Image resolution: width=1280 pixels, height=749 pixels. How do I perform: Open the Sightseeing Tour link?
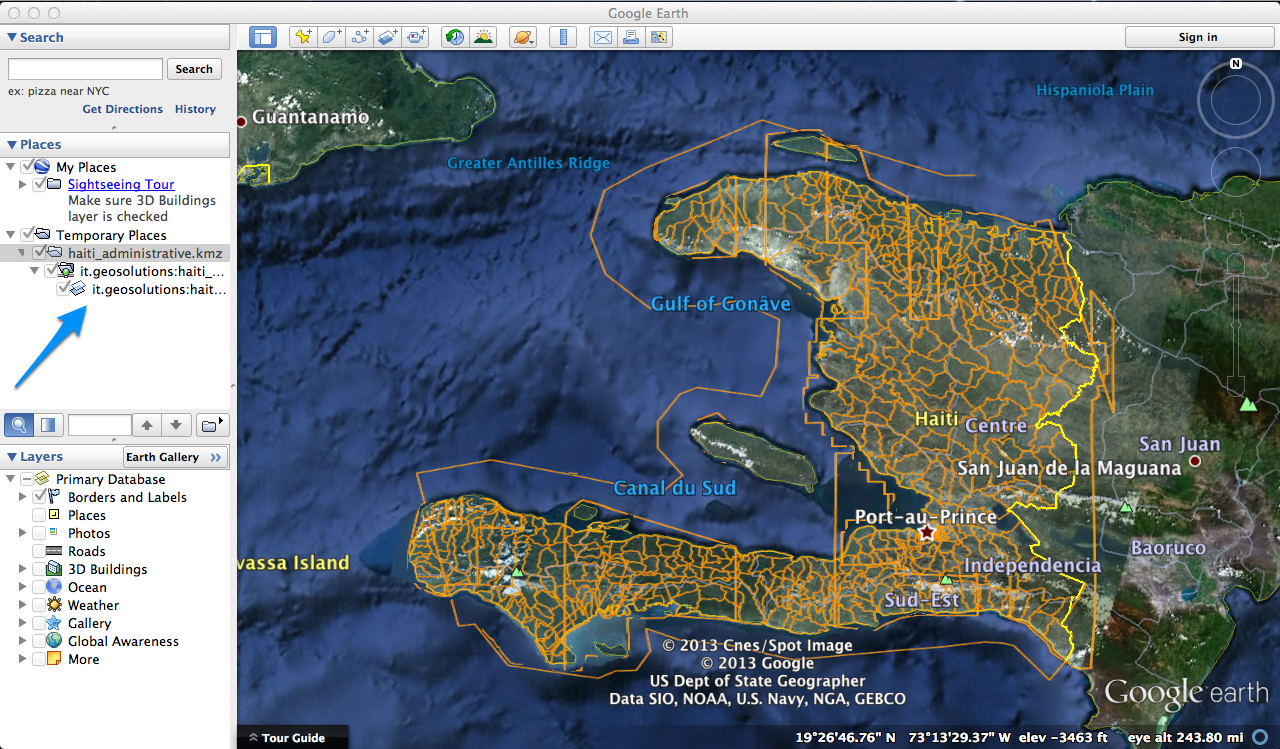click(121, 185)
